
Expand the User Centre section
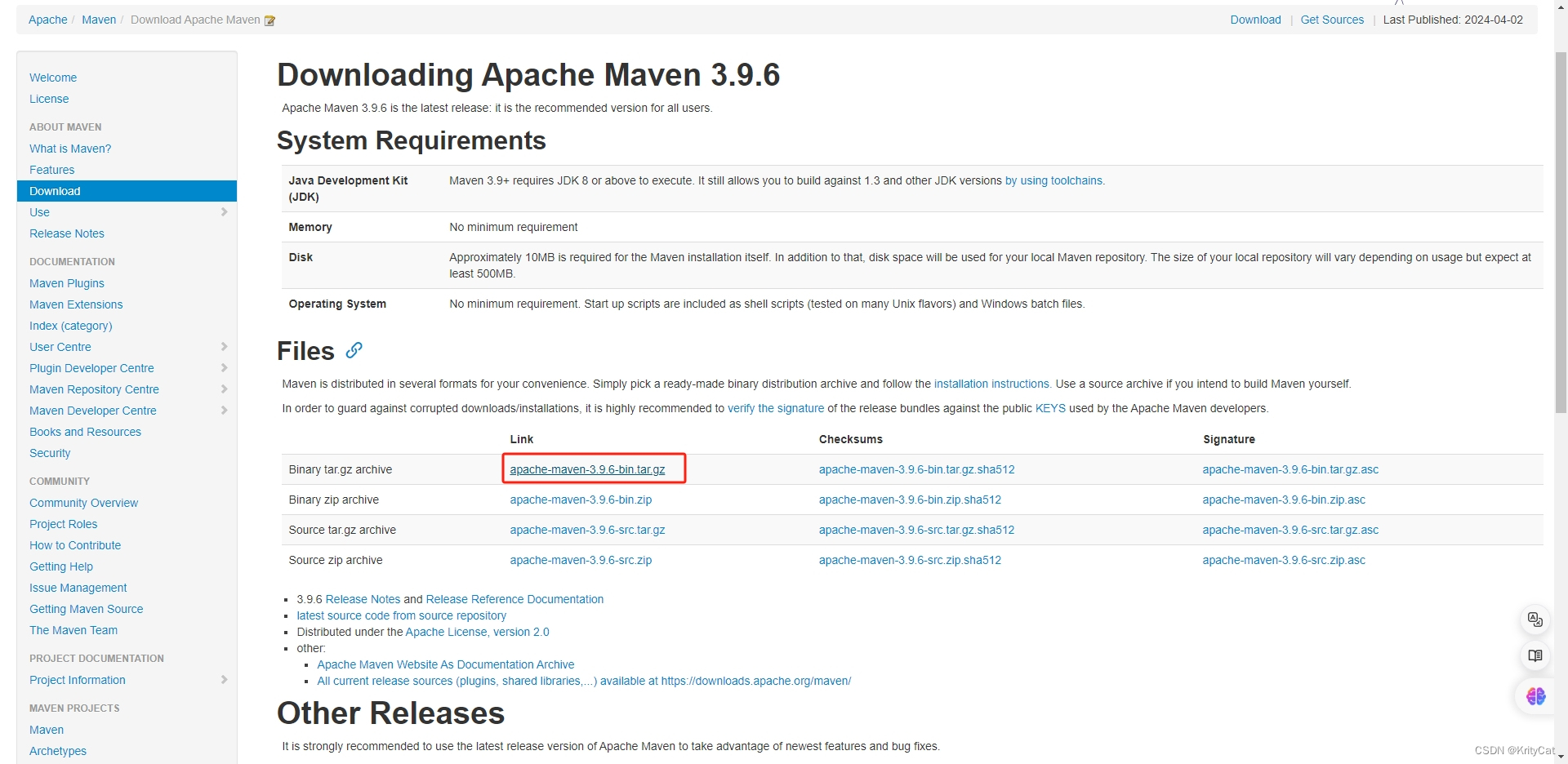click(x=225, y=347)
